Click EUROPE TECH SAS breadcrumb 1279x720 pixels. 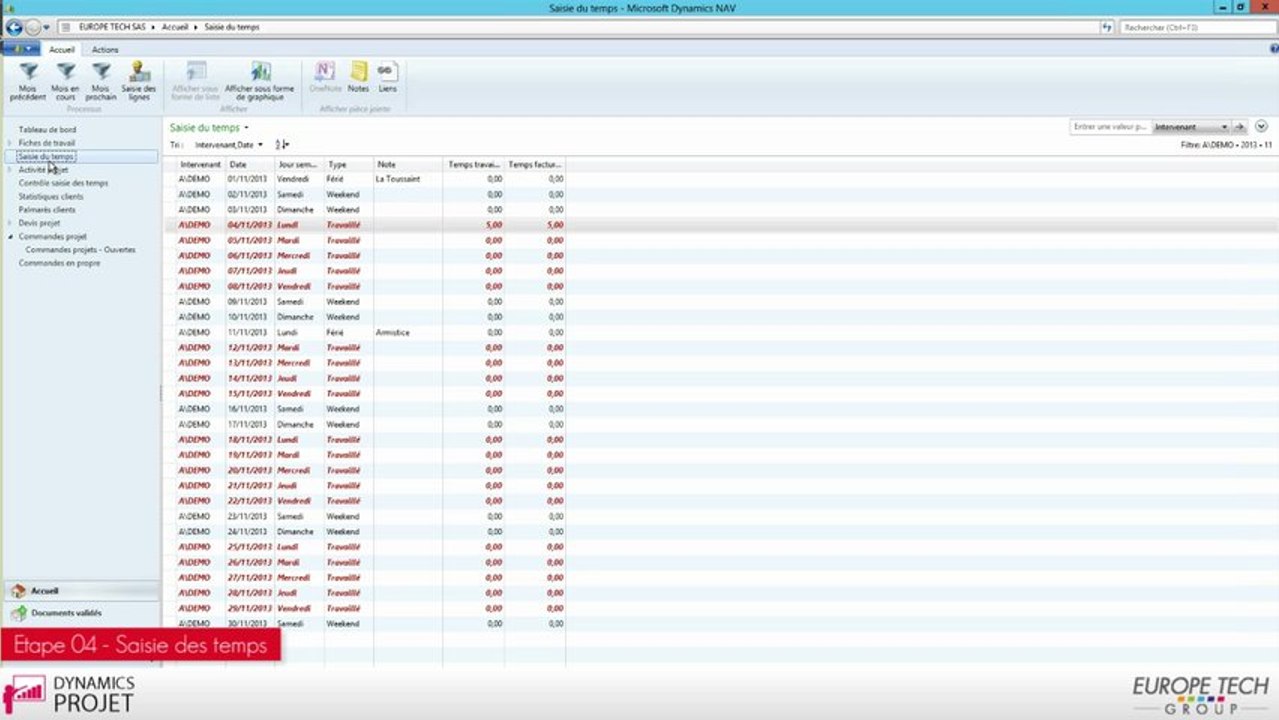(x=113, y=28)
